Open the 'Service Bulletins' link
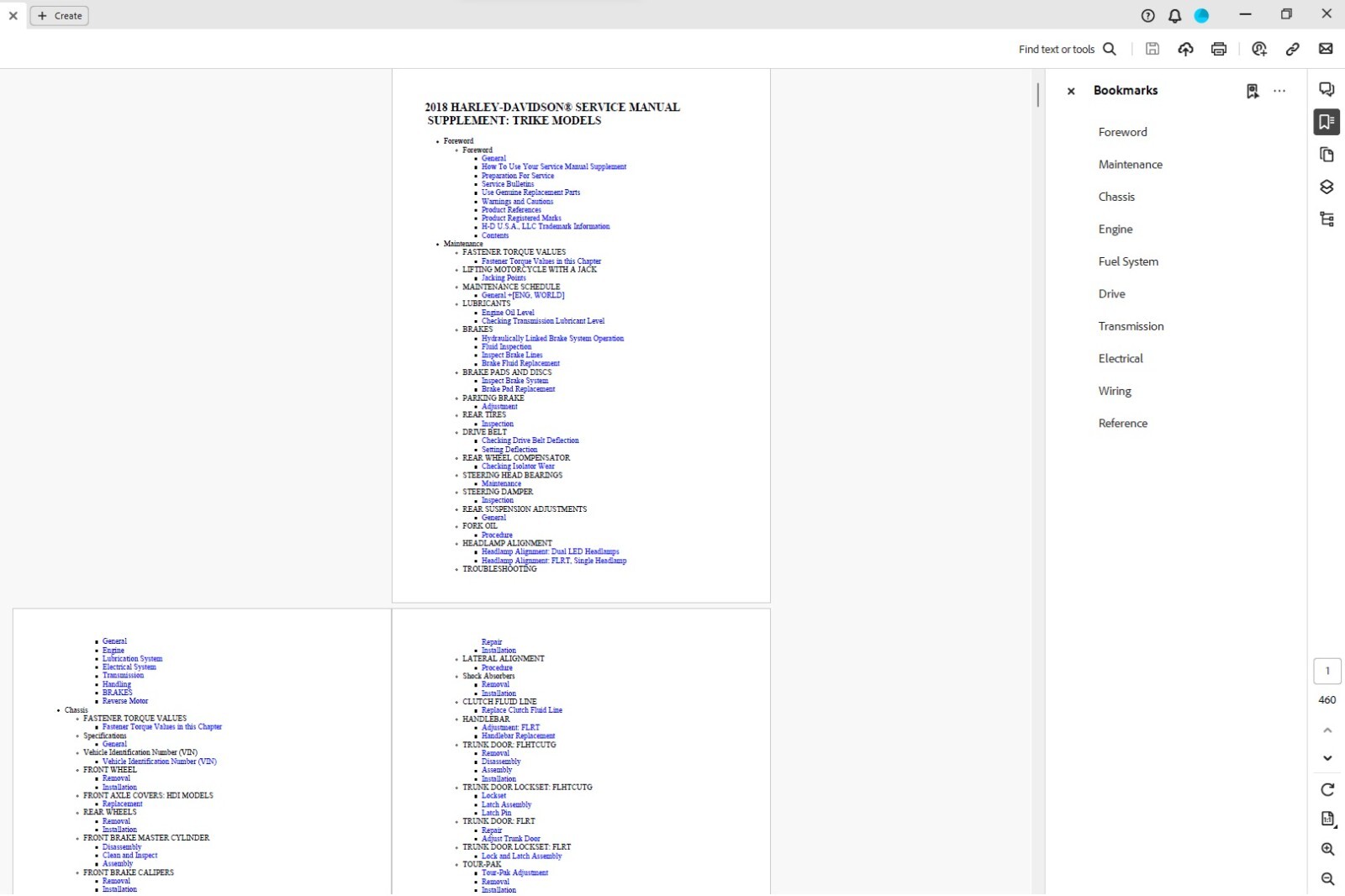Viewport: 1345px width, 896px height. (x=508, y=184)
